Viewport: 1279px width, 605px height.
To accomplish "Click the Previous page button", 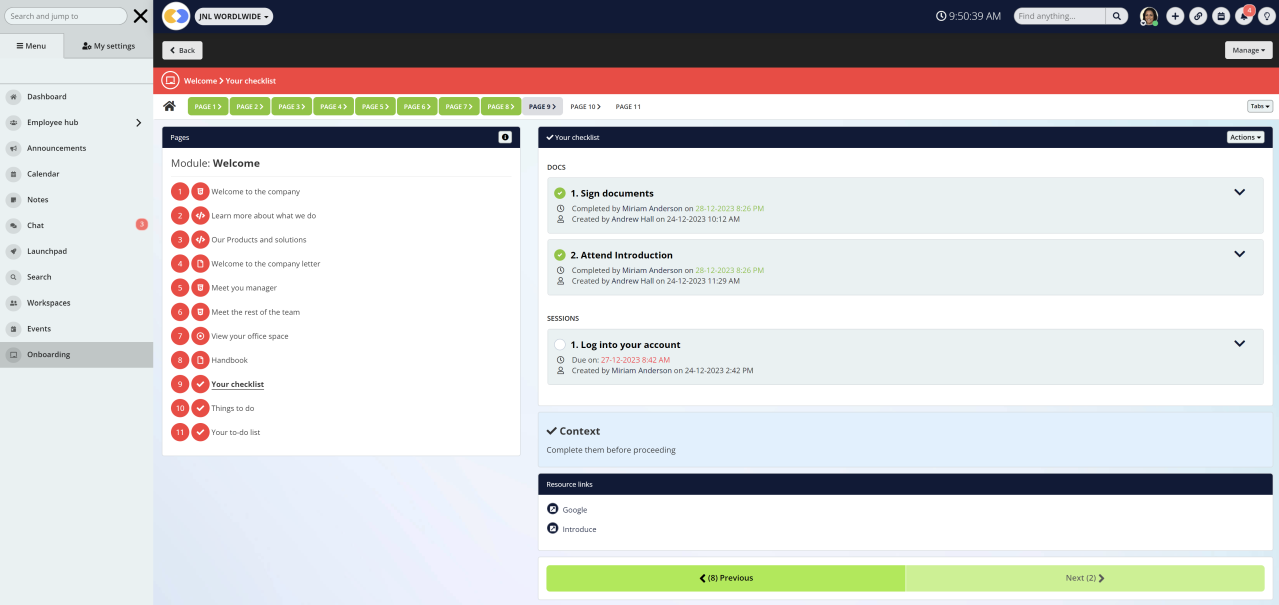I will click(725, 578).
